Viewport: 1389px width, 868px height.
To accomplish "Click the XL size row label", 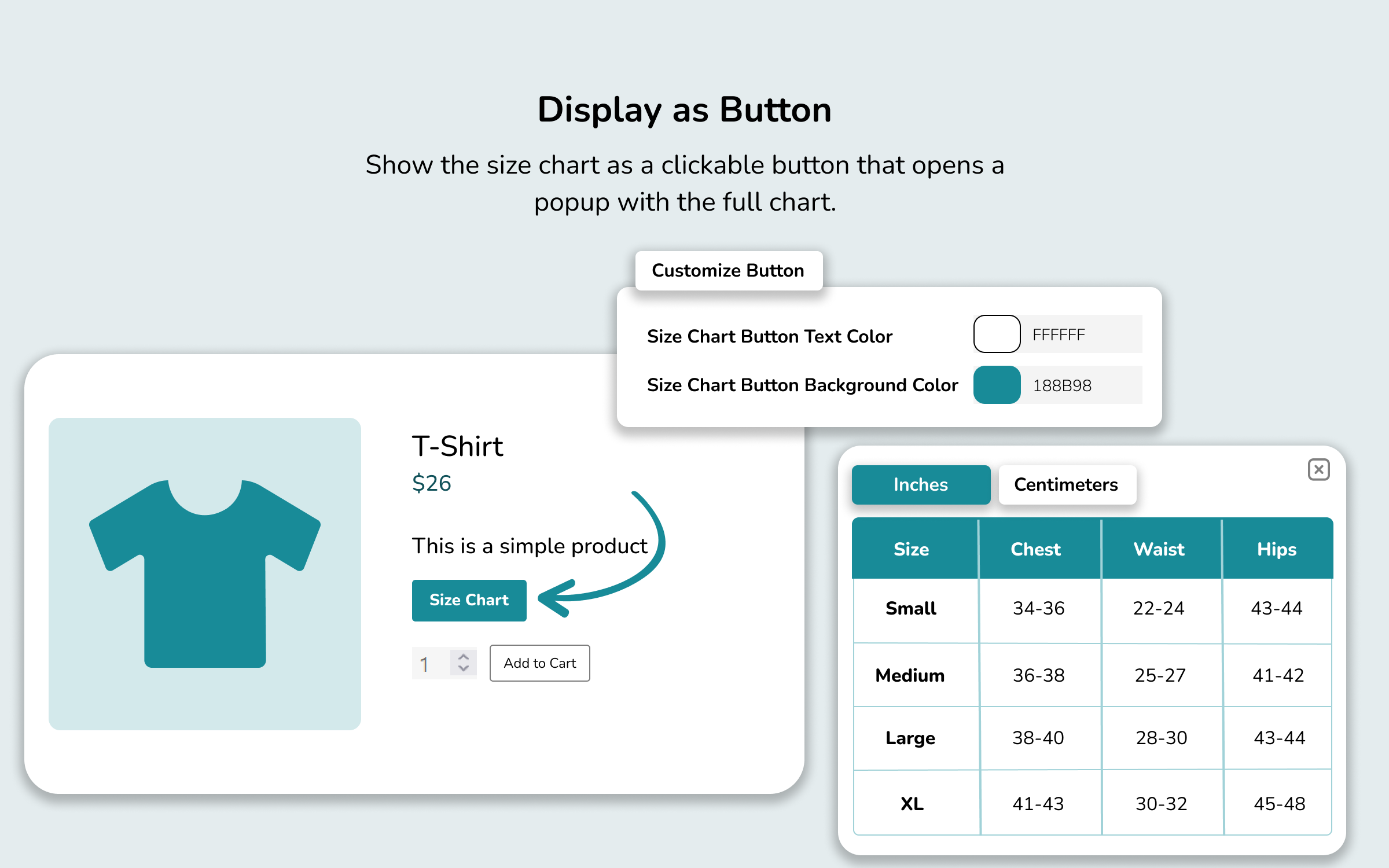I will click(x=910, y=803).
